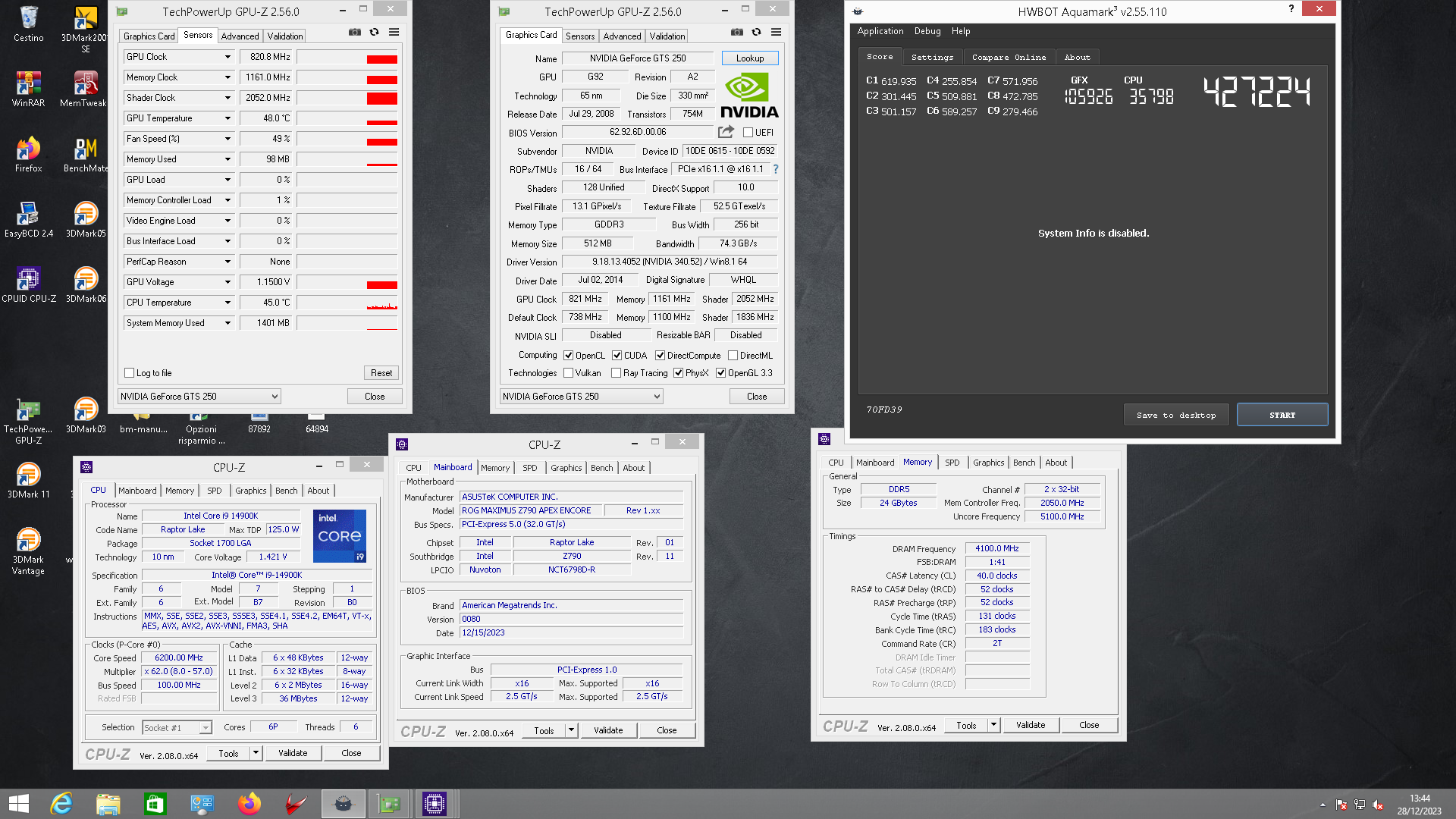
Task: Click the camera icon in GPU-Z Graphics Card window
Action: pos(736,32)
